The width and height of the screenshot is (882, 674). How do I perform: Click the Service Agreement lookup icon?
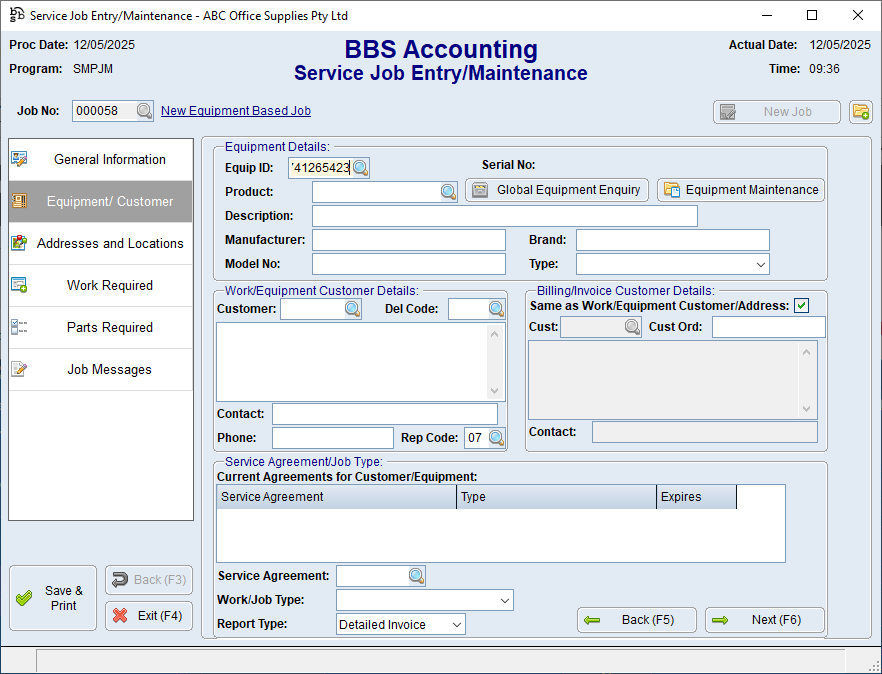point(416,576)
